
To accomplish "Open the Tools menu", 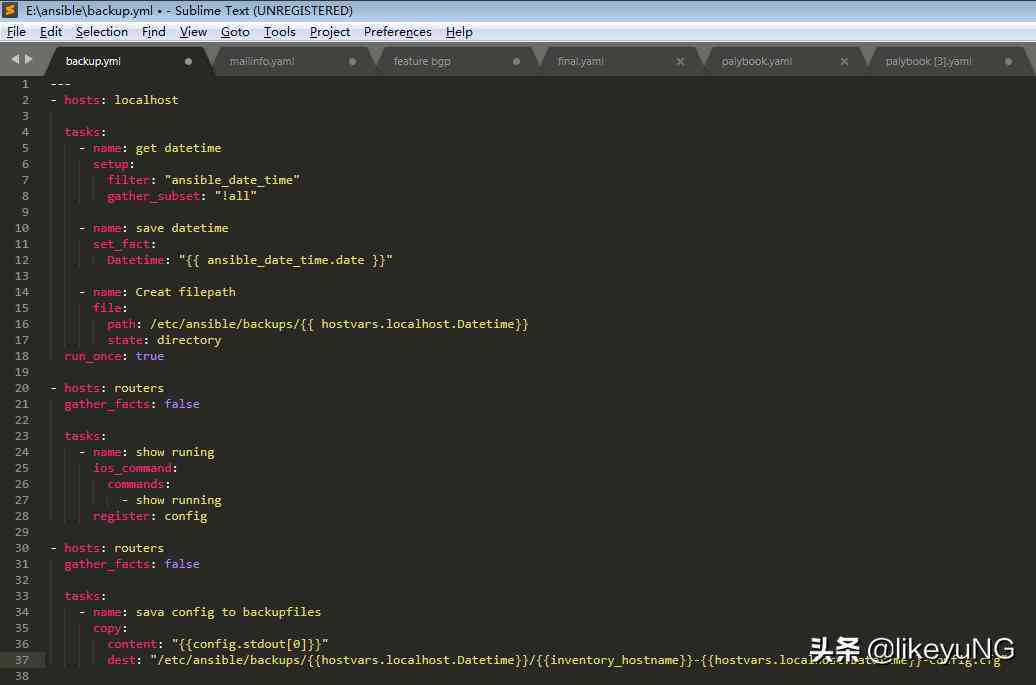I will point(279,32).
